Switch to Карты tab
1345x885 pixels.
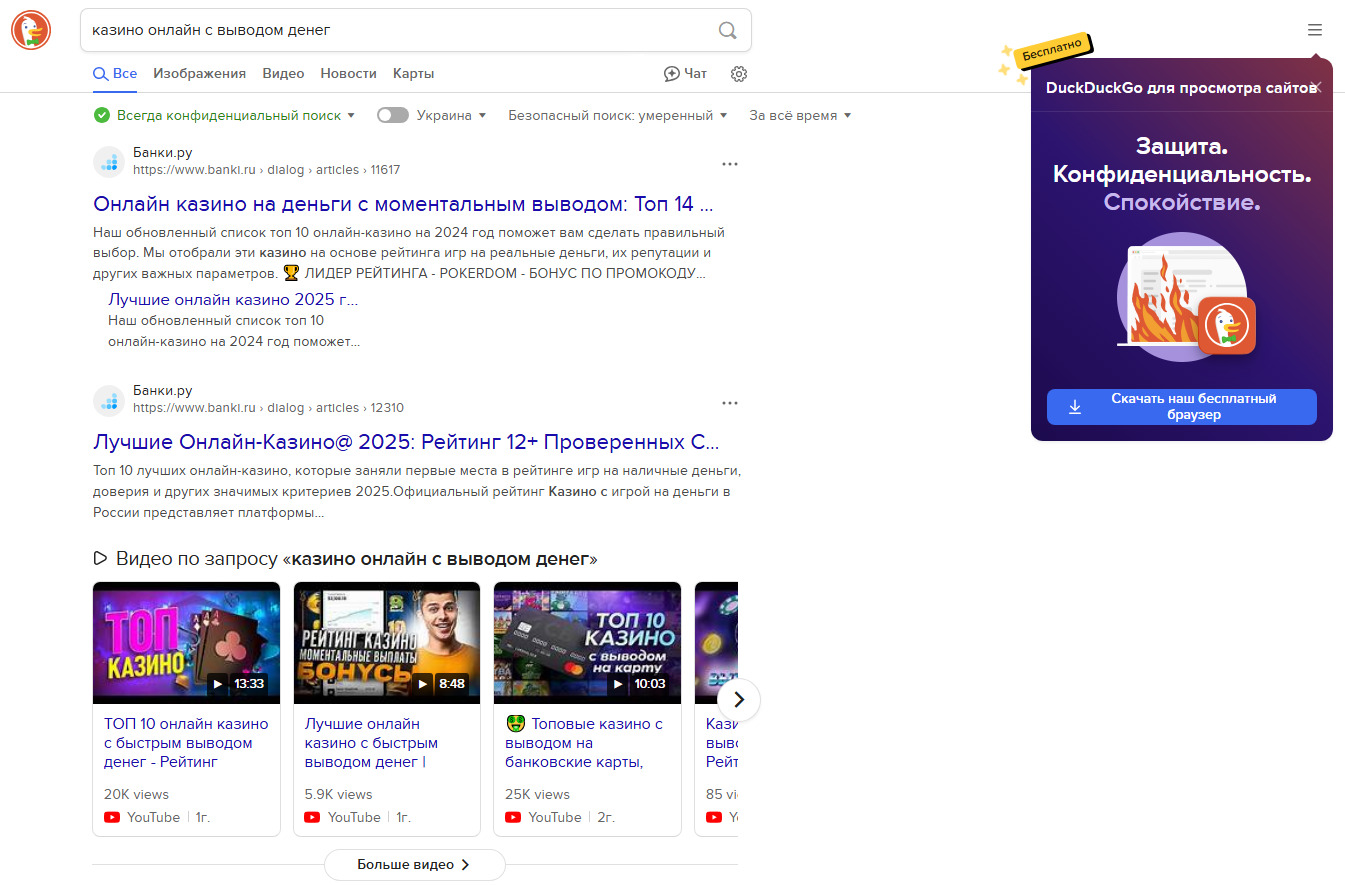[413, 74]
